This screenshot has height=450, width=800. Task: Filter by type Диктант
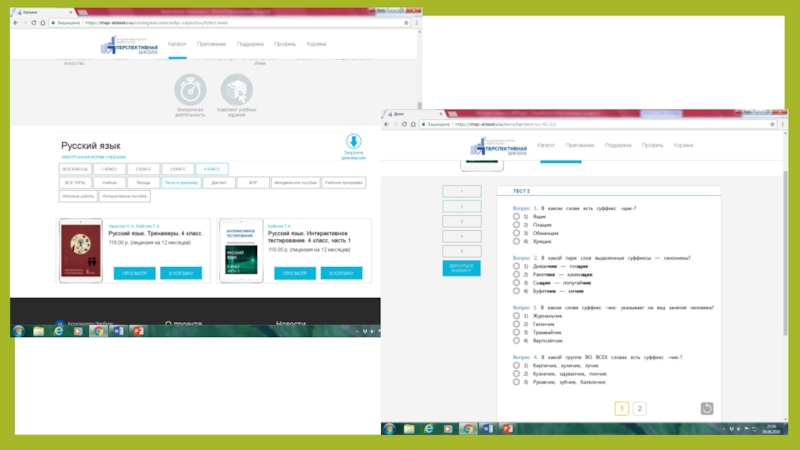point(219,183)
